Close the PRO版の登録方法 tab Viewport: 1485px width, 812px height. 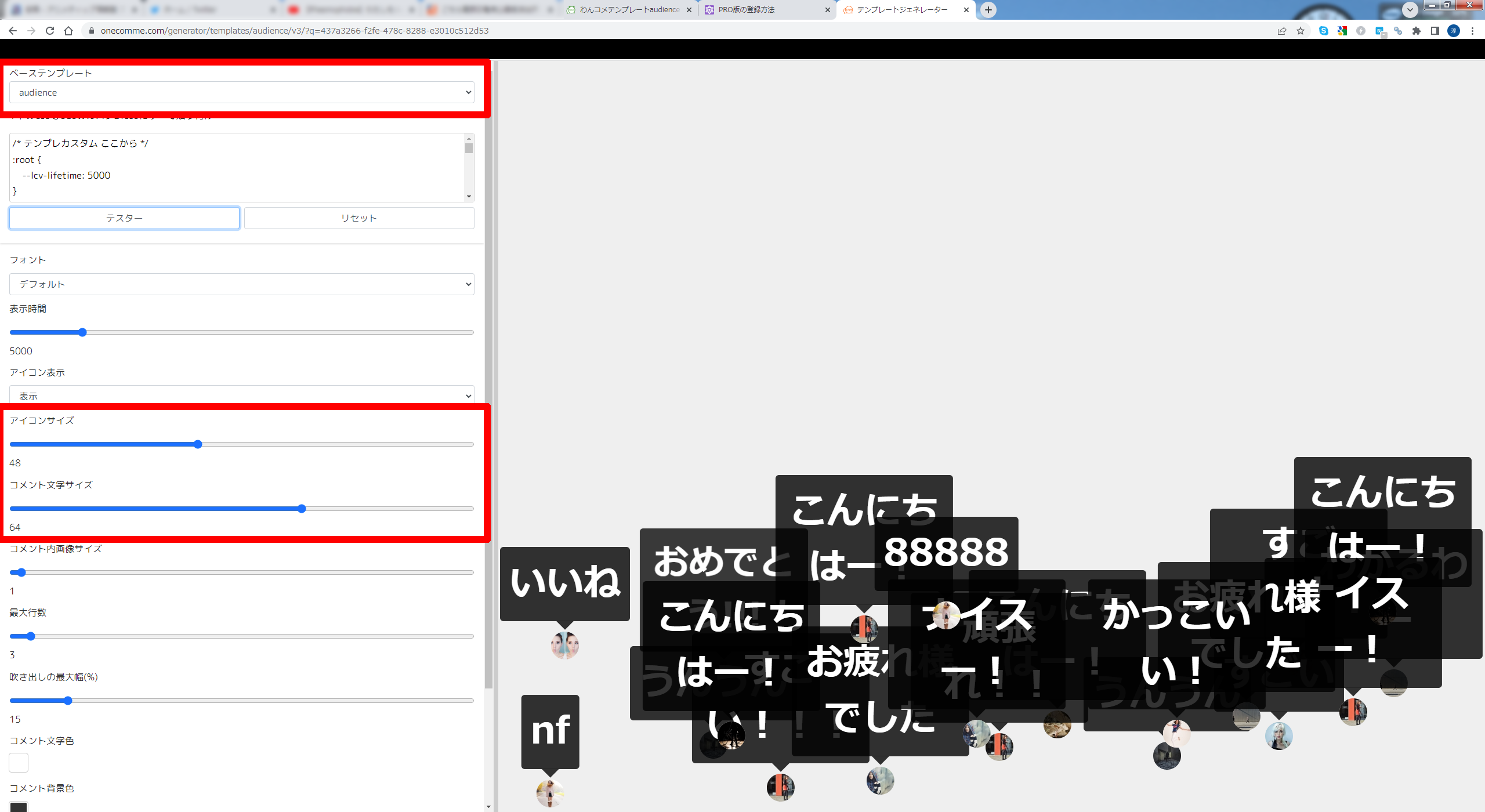click(x=828, y=10)
